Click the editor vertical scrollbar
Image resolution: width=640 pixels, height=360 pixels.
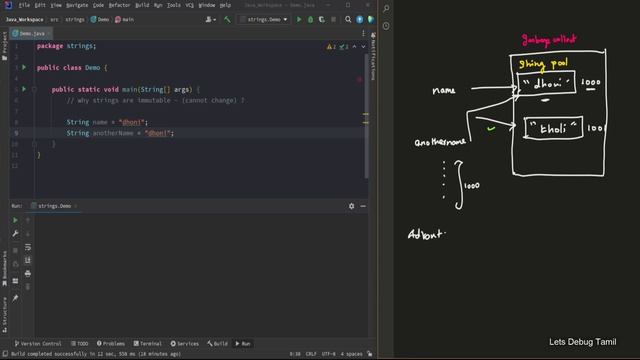(366, 116)
